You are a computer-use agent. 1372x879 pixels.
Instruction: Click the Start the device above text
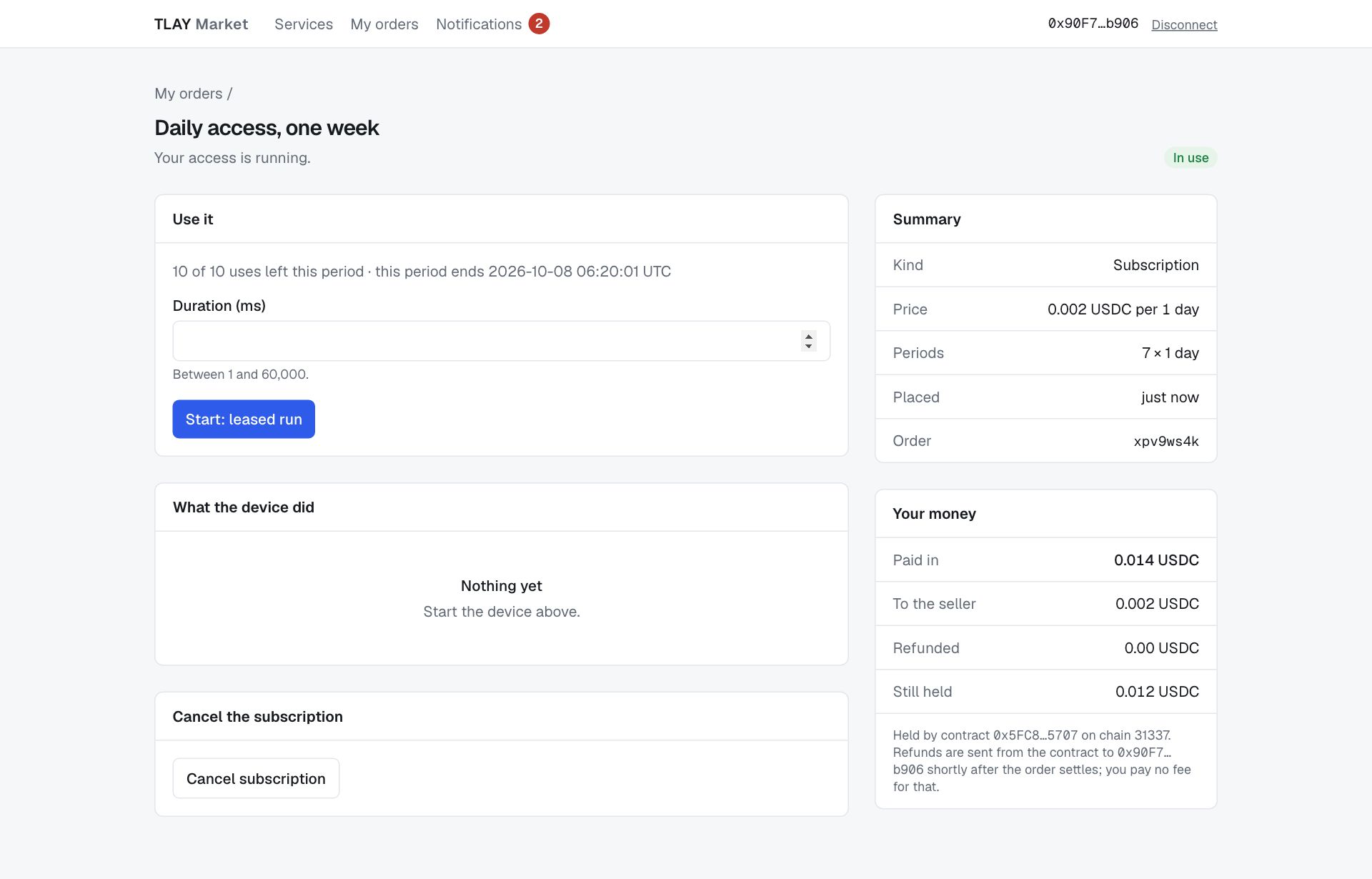[502, 612]
